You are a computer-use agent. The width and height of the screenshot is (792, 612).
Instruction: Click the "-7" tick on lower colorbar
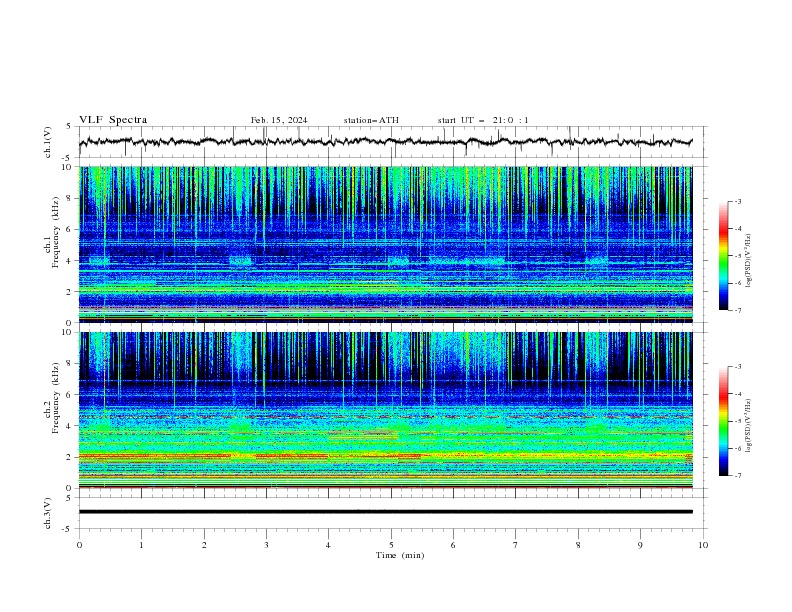(737, 476)
